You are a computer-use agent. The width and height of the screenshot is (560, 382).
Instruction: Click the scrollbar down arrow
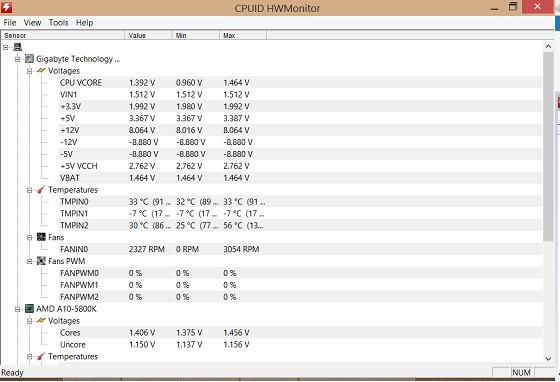(548, 358)
